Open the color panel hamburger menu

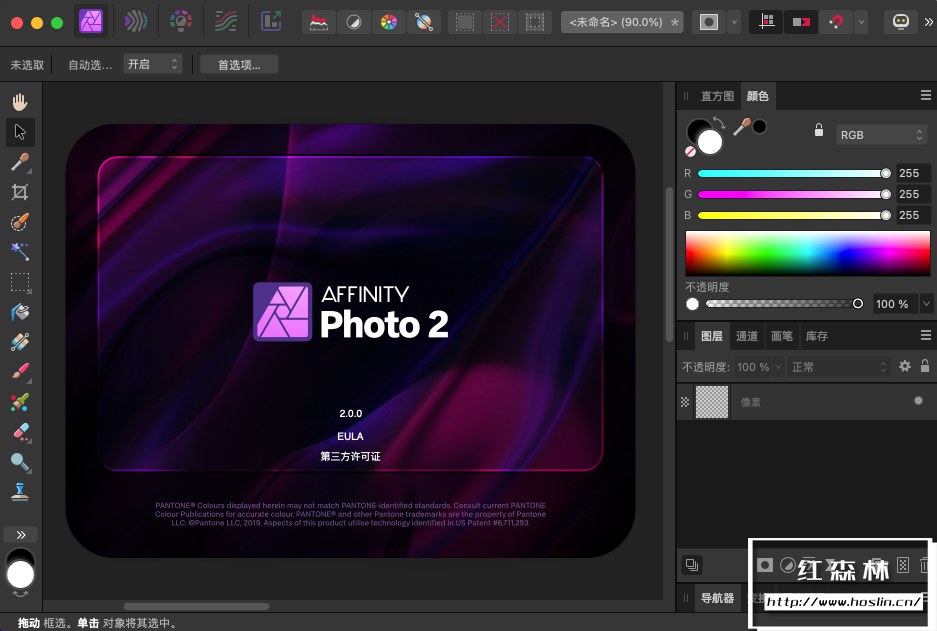[926, 96]
